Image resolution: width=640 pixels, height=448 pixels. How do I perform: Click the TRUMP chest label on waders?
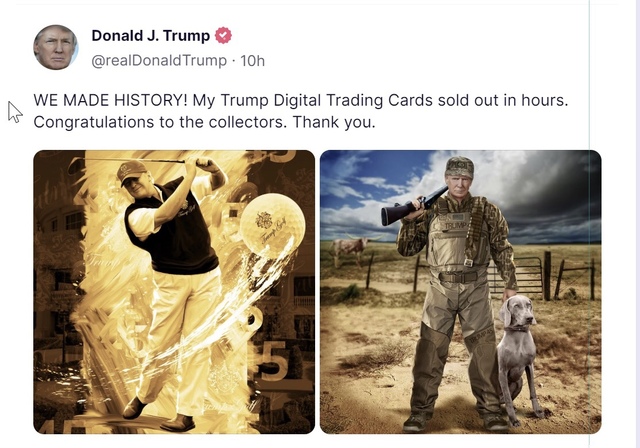(456, 226)
